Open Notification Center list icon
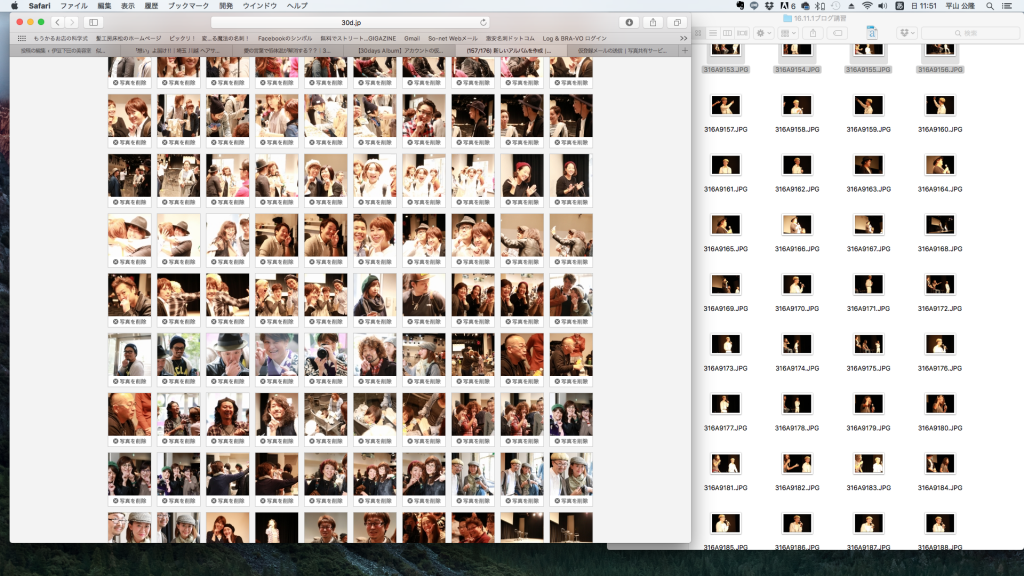This screenshot has height=576, width=1024. 1008,6
